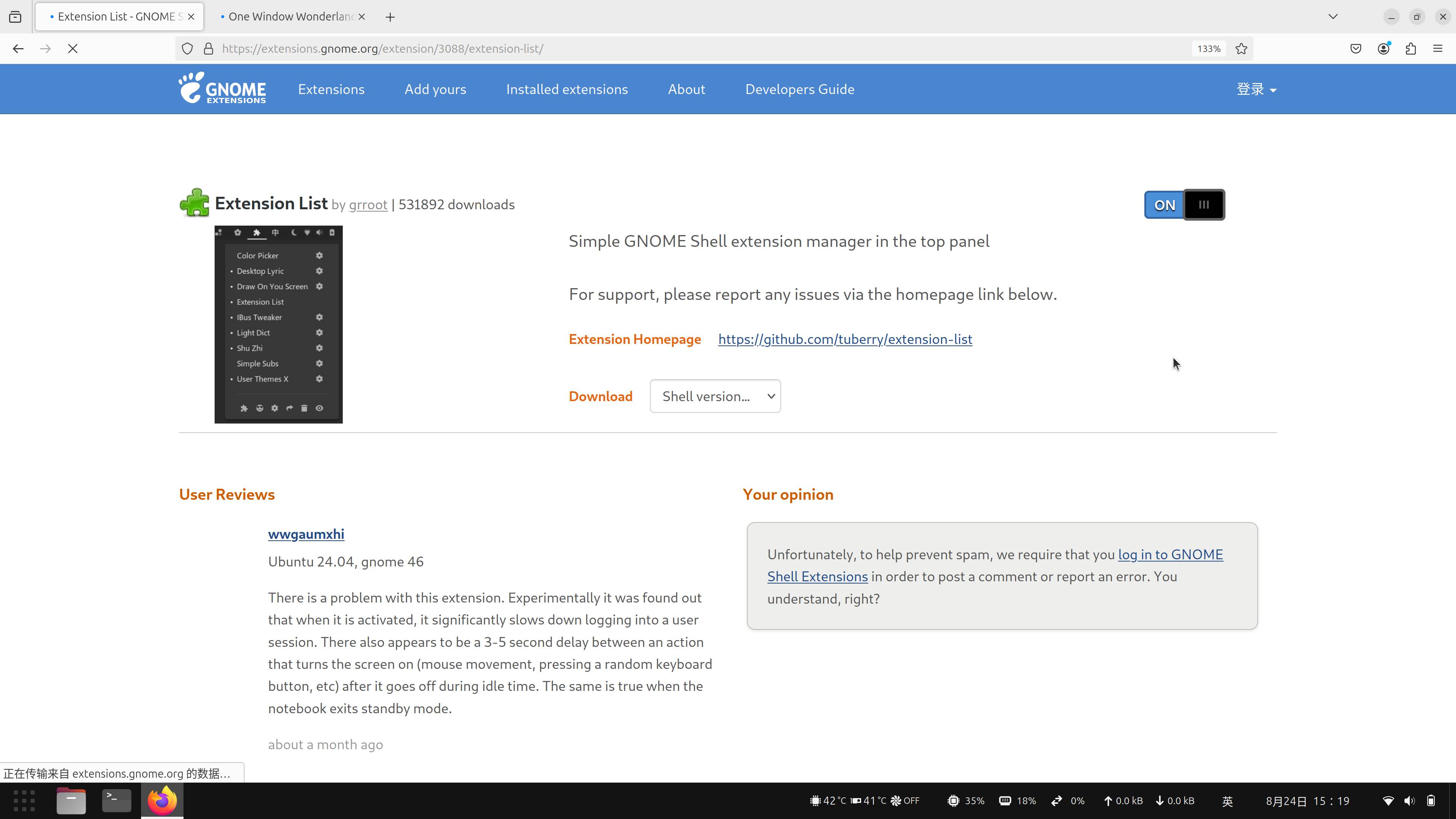
Task: Open Firefox account menu
Action: pyautogui.click(x=1384, y=49)
